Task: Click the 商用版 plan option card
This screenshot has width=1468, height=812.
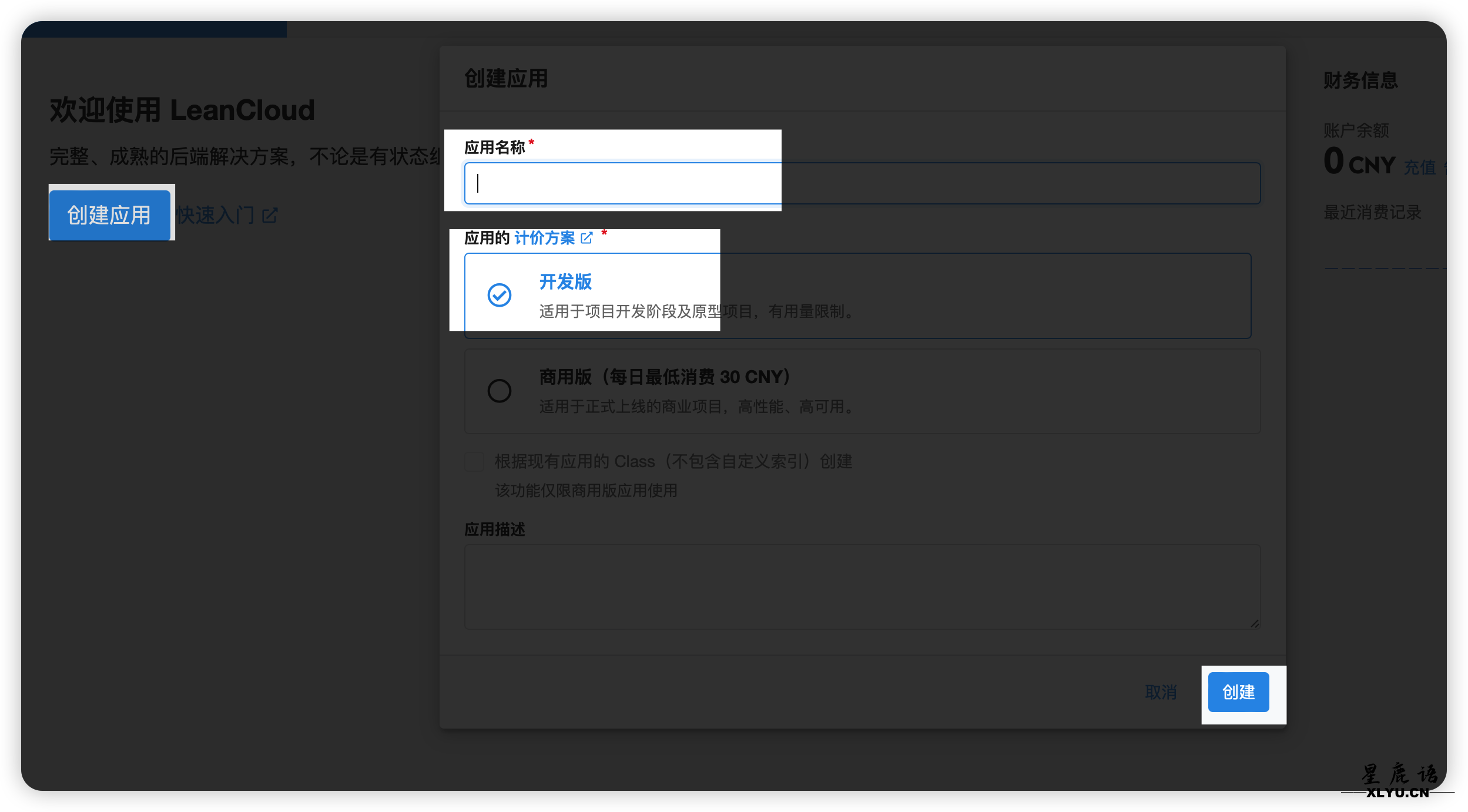Action: point(862,391)
